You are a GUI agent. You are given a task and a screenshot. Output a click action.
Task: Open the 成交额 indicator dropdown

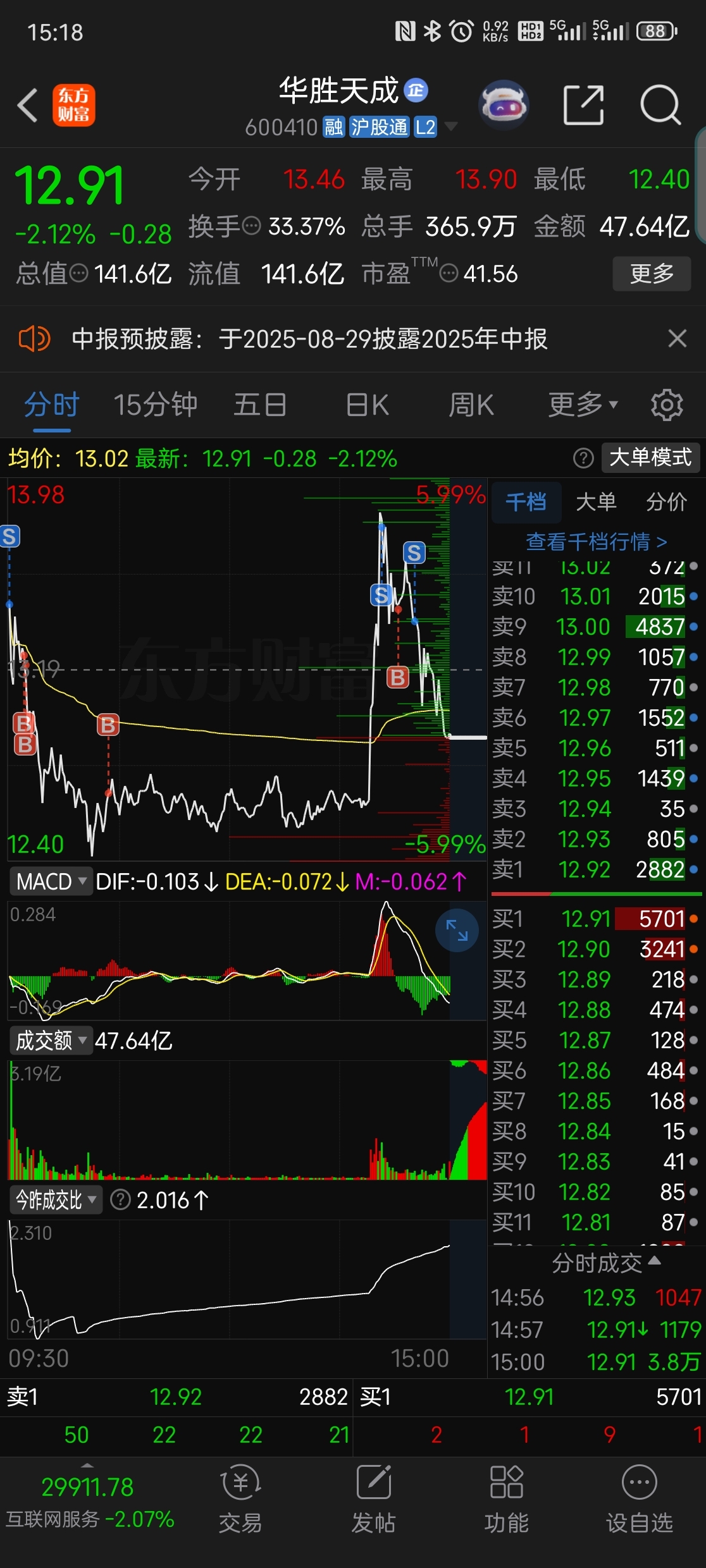click(x=51, y=1040)
